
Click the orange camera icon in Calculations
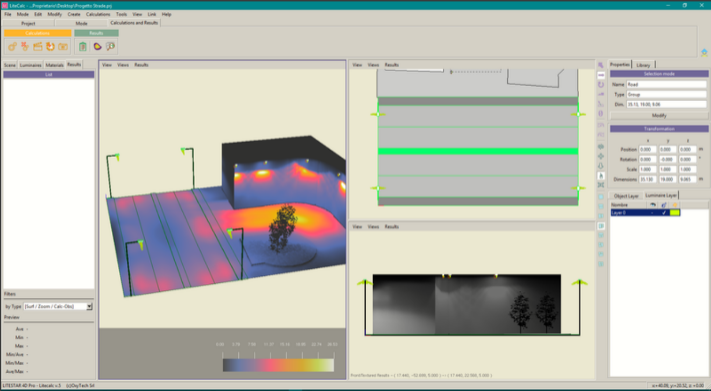(x=63, y=46)
